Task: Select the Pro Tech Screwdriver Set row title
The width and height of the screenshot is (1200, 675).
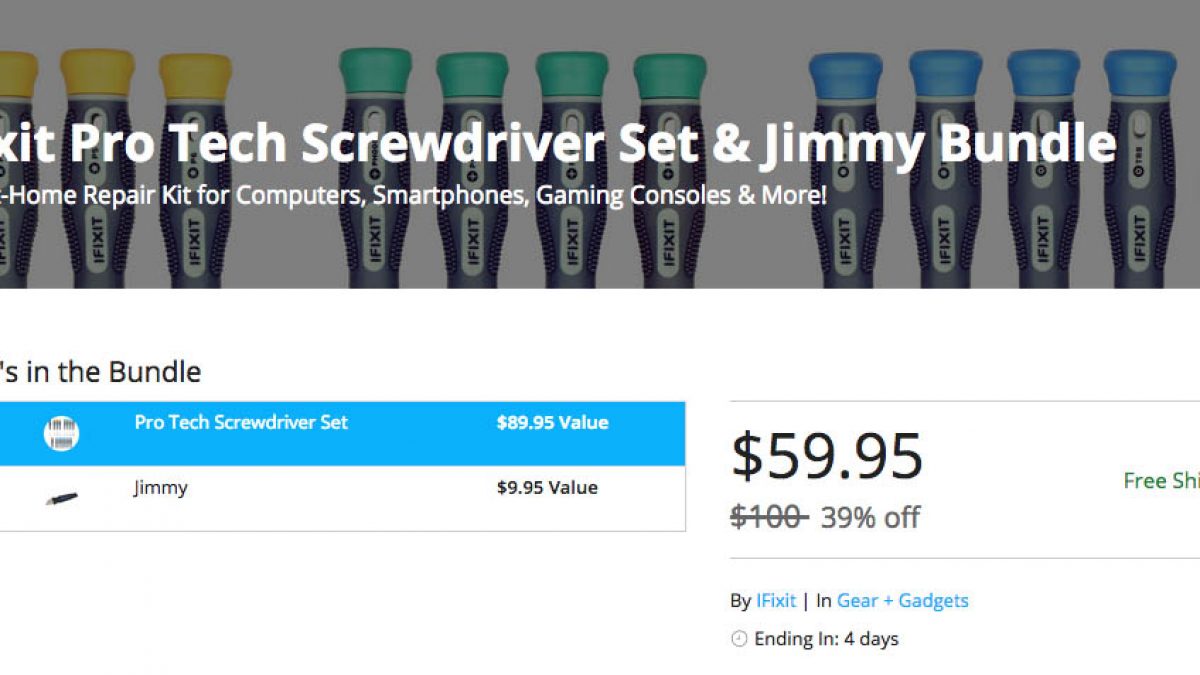Action: tap(241, 422)
